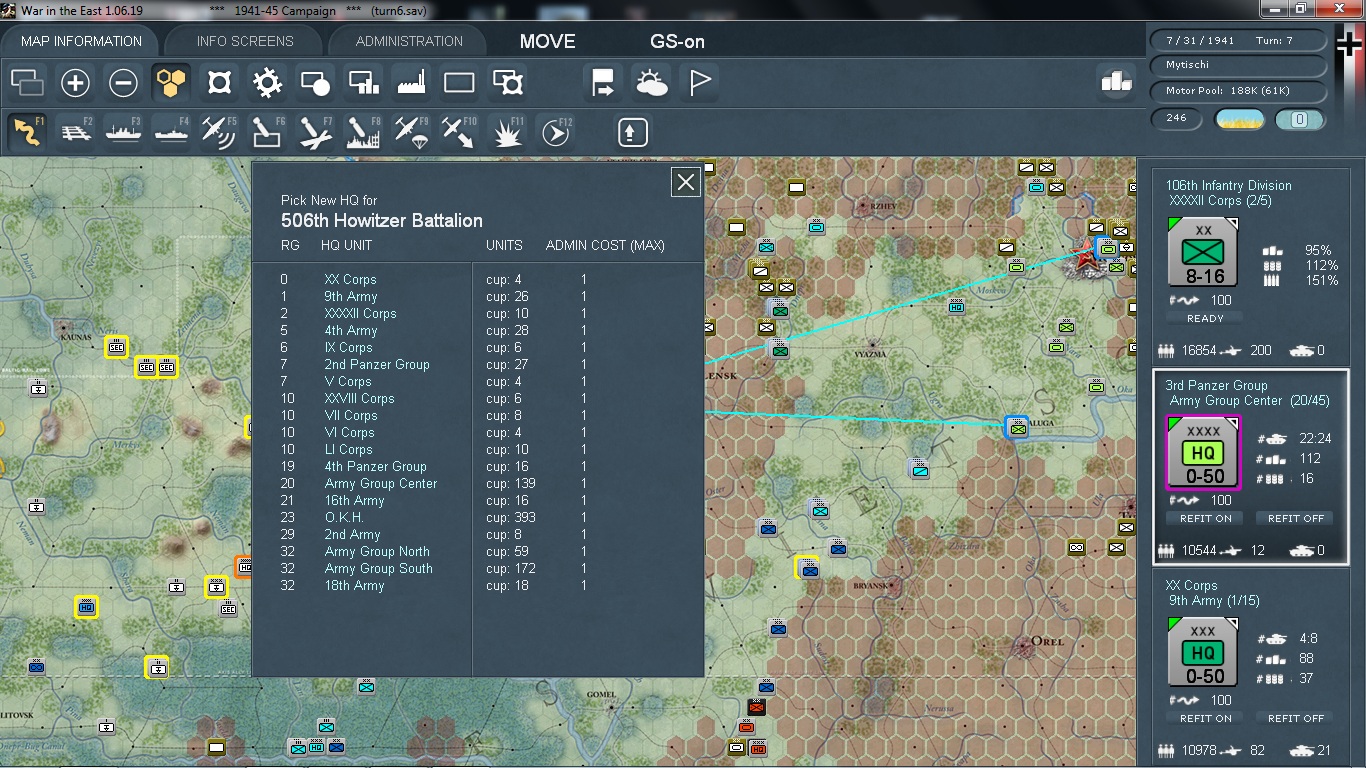Zoom out with the minus icon
Viewport: 1366px width, 768px height.
[x=123, y=82]
